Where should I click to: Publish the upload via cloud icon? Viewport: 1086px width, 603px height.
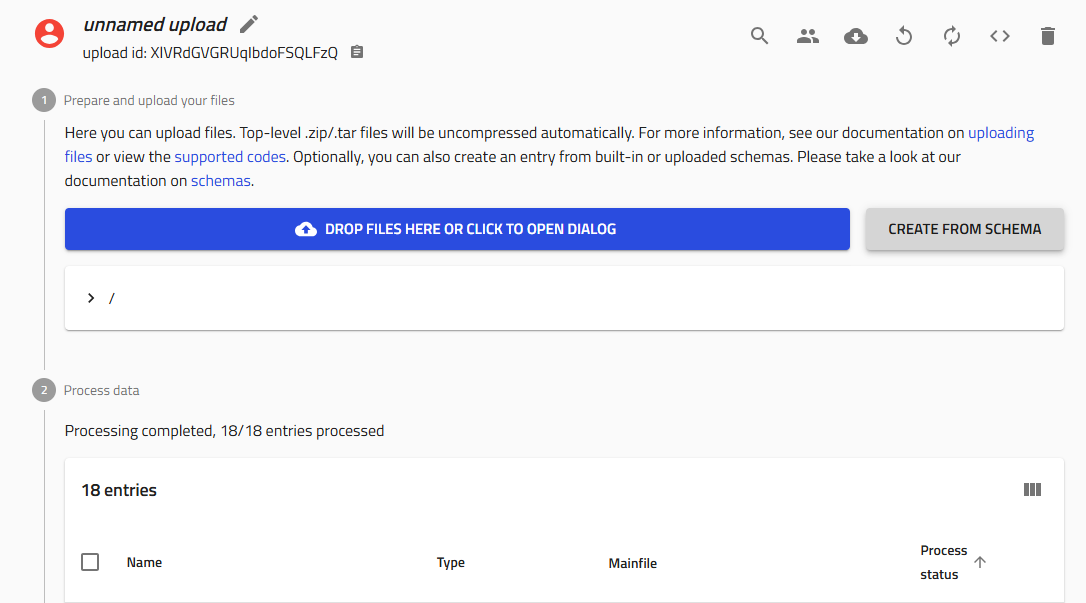tap(855, 35)
